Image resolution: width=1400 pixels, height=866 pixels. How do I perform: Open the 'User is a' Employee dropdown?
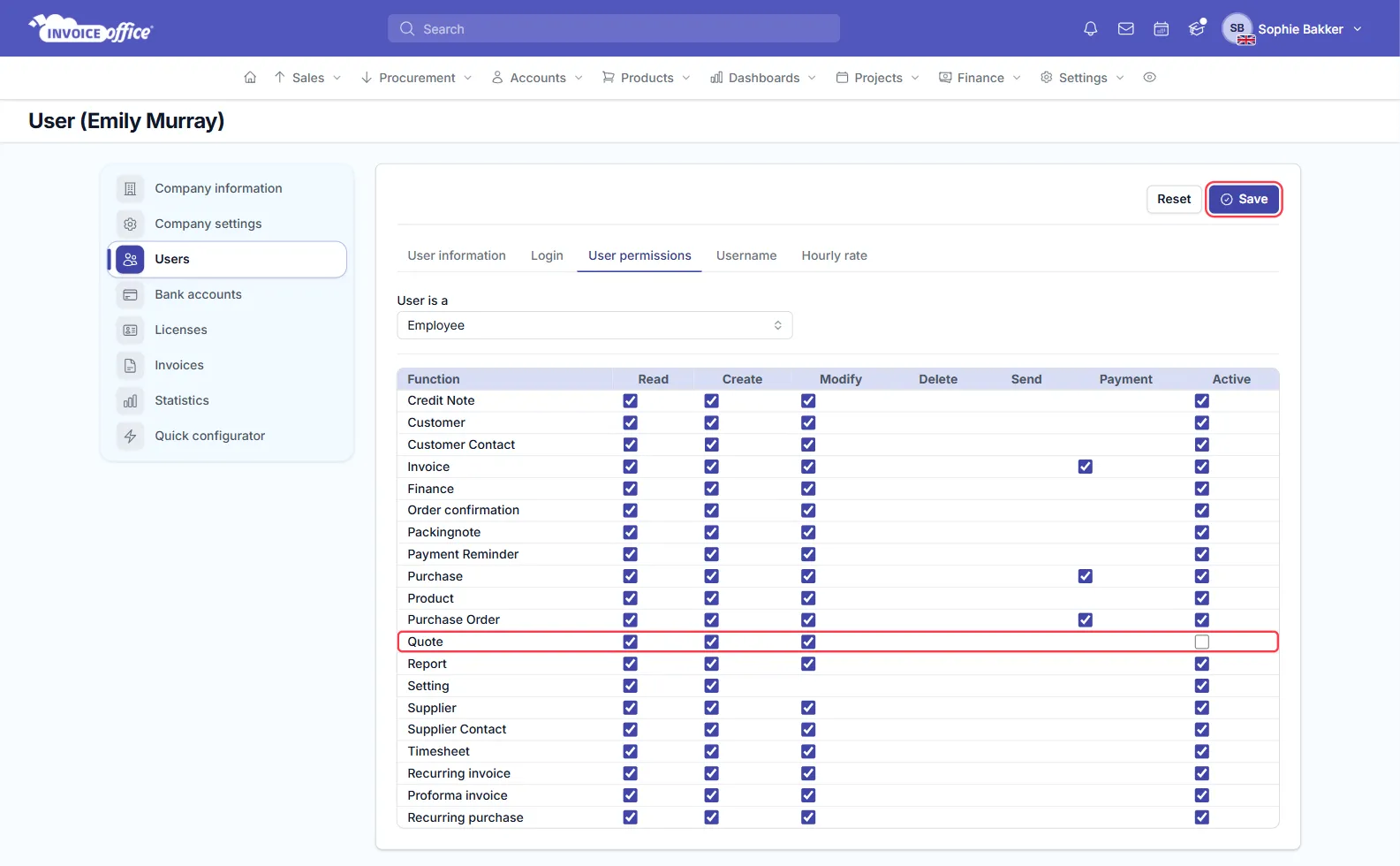tap(594, 325)
